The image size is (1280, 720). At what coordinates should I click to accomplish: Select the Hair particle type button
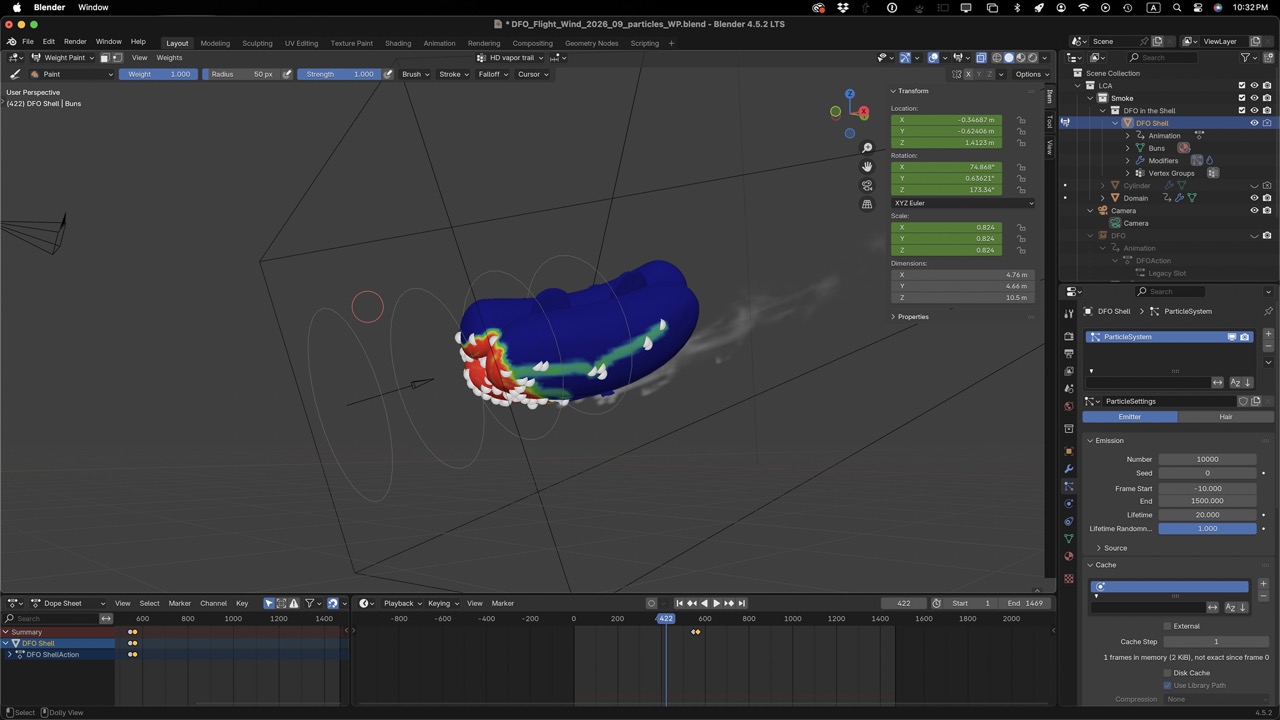[1225, 417]
